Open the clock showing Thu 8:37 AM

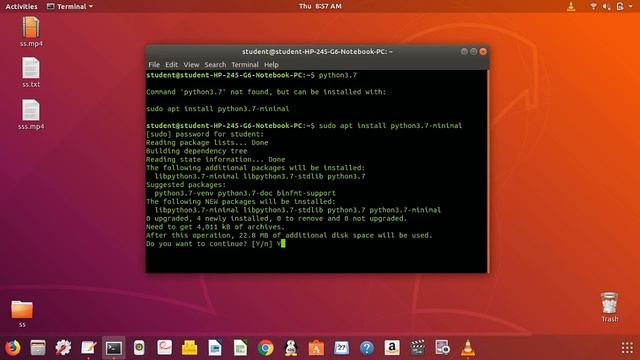pos(320,6)
